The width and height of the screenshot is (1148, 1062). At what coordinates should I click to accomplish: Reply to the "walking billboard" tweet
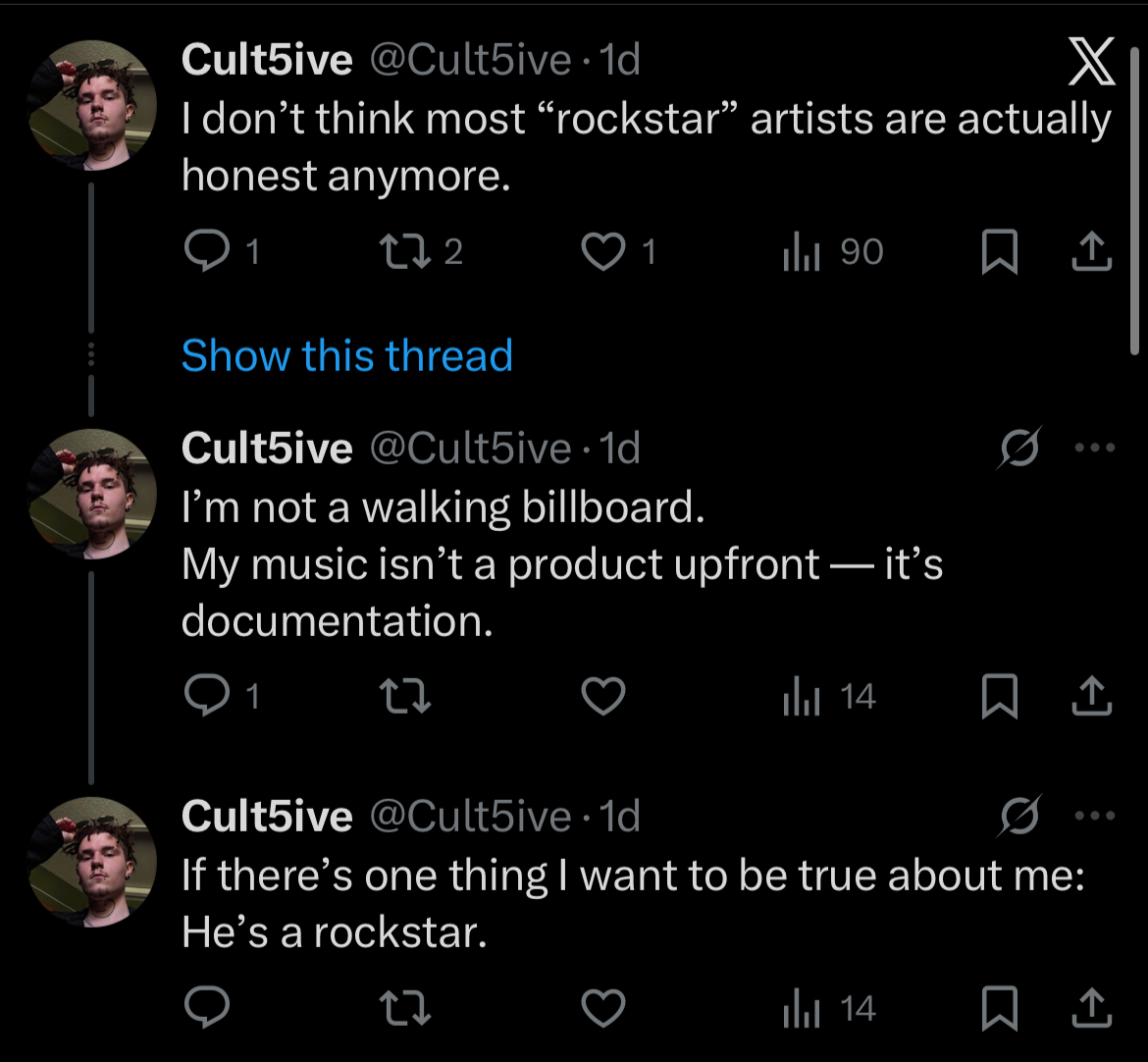pos(207,696)
